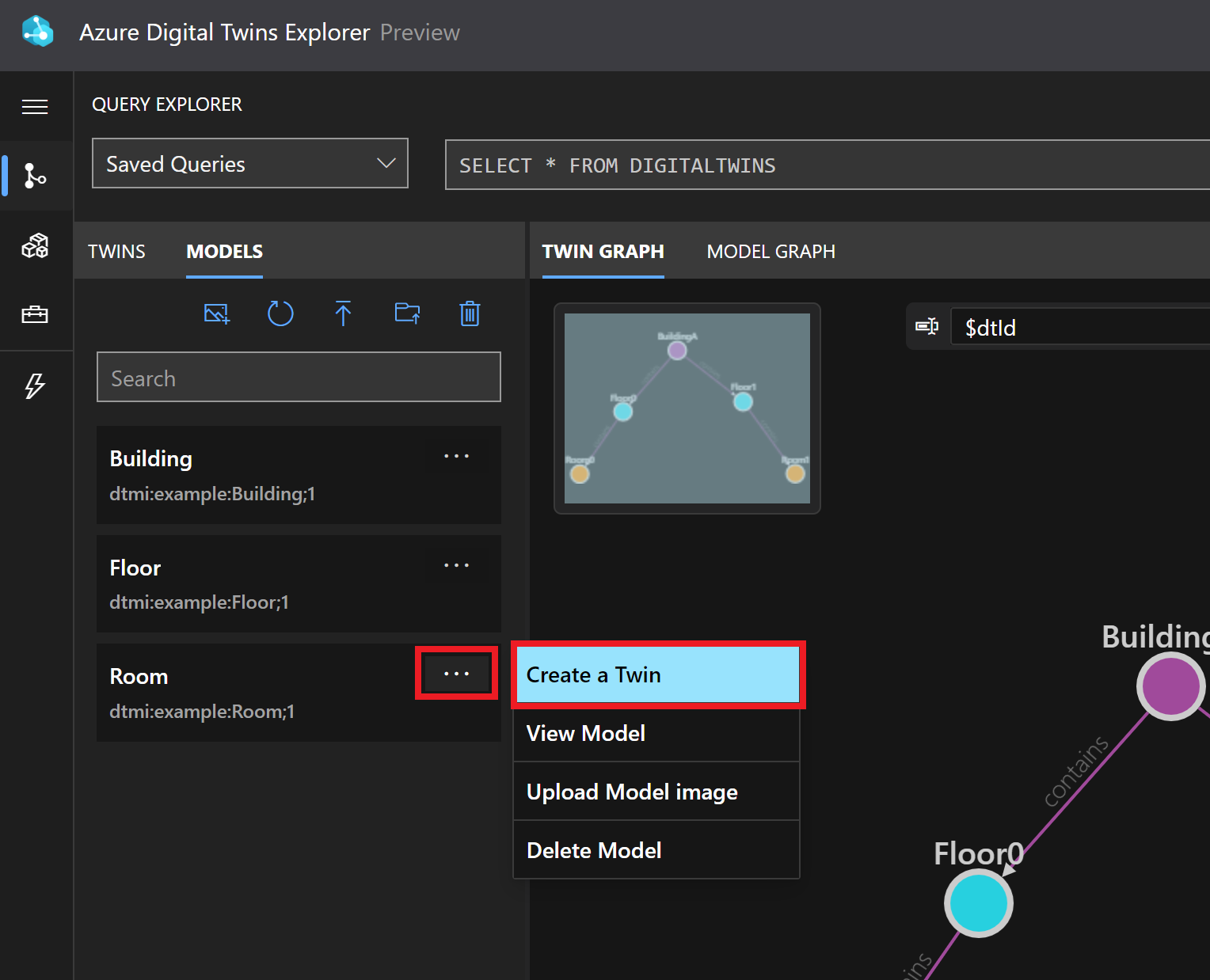Toggle the property inspector icon beside $dtId
This screenshot has width=1210, height=980.
tap(927, 326)
